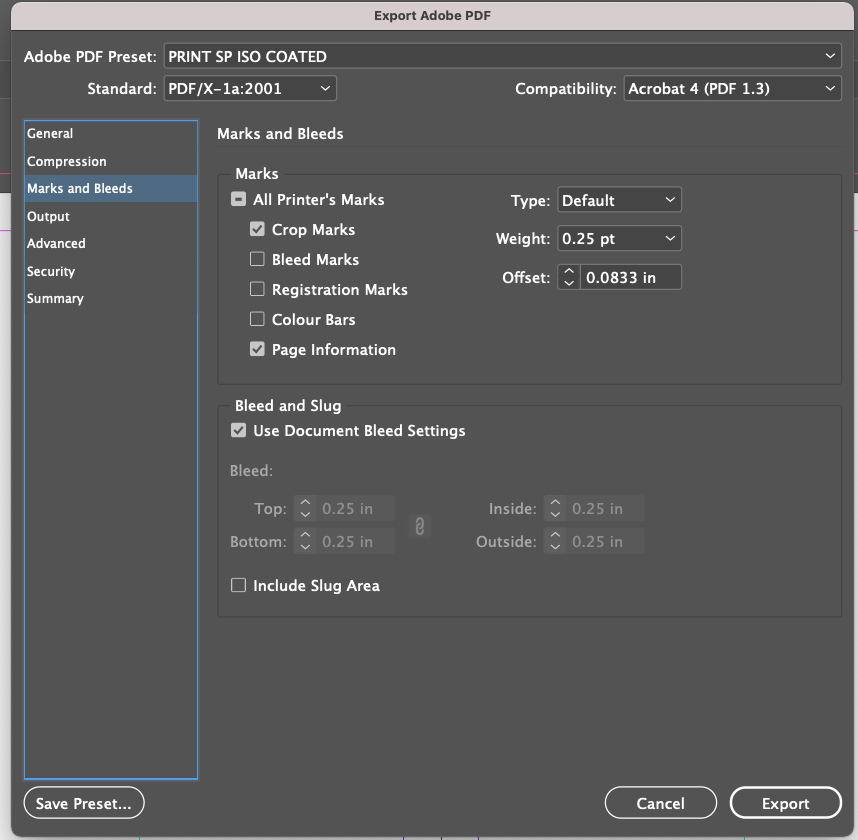Open the marks Type dropdown
The image size is (858, 840).
point(619,201)
